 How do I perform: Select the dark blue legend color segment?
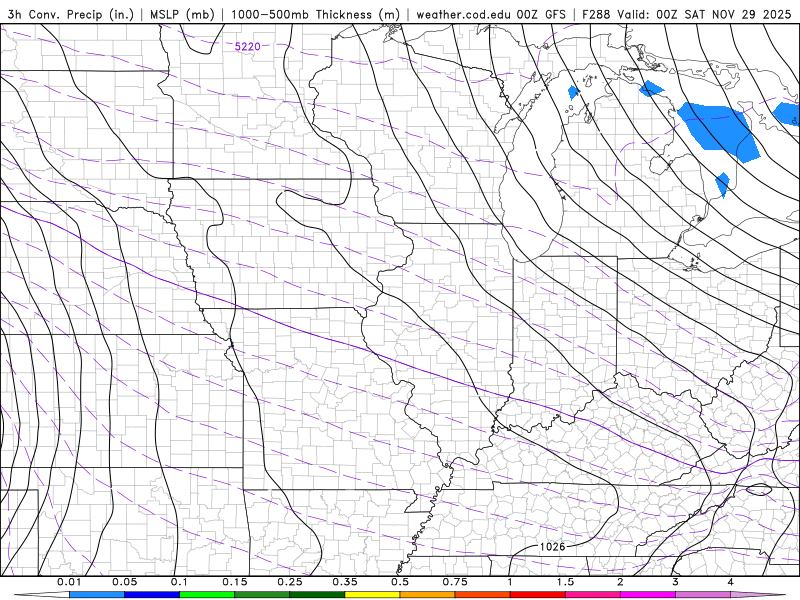pos(152,595)
